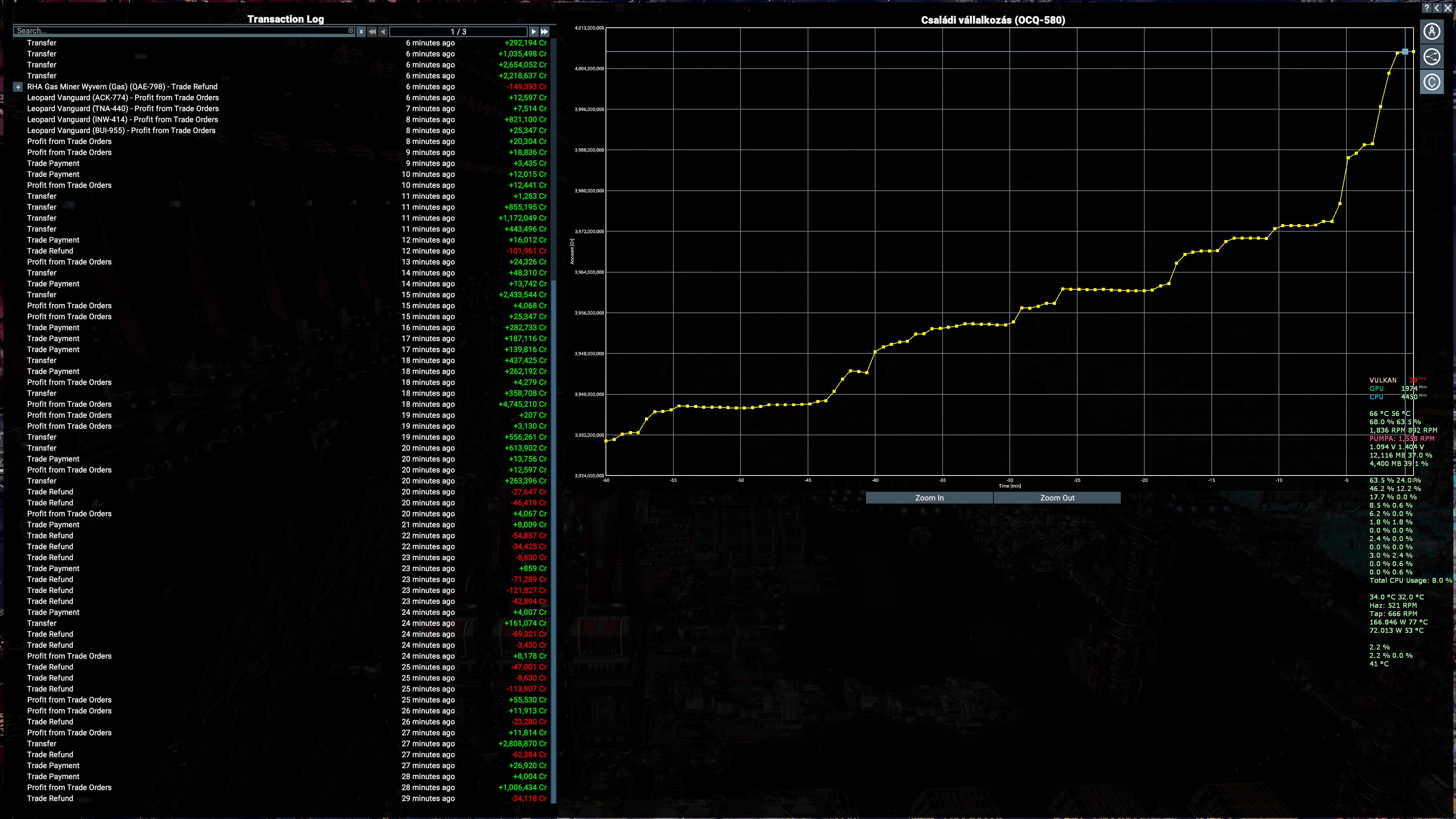
Task: Click the +855,195 Cr transfer amount
Action: 525,207
